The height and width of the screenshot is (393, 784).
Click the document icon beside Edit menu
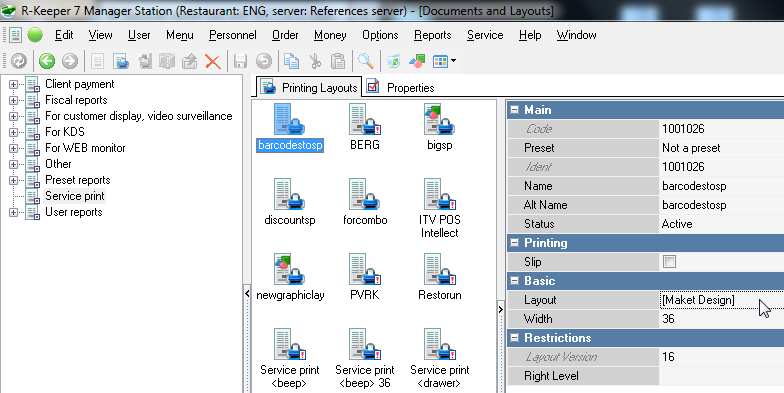click(x=16, y=35)
